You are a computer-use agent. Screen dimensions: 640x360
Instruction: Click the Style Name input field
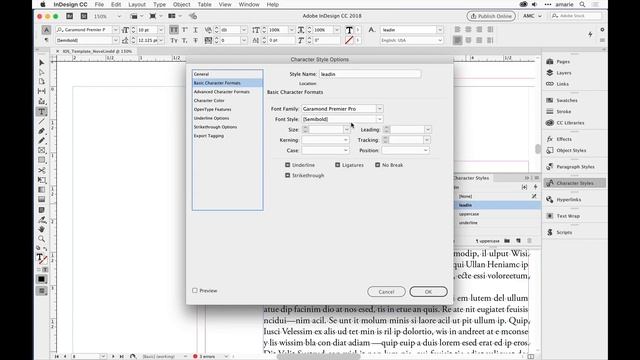[370, 74]
